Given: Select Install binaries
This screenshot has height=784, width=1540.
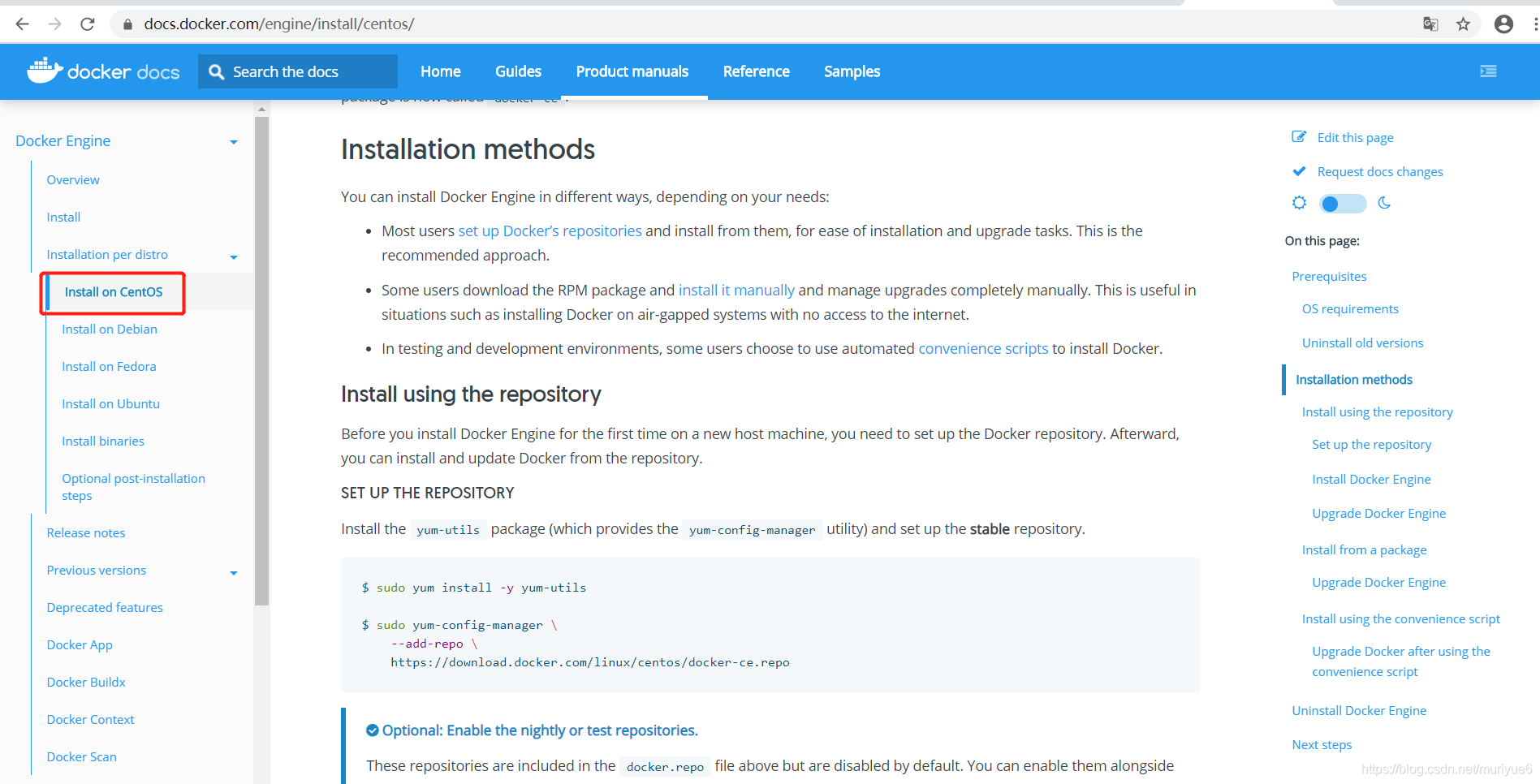Looking at the screenshot, I should [x=103, y=442].
